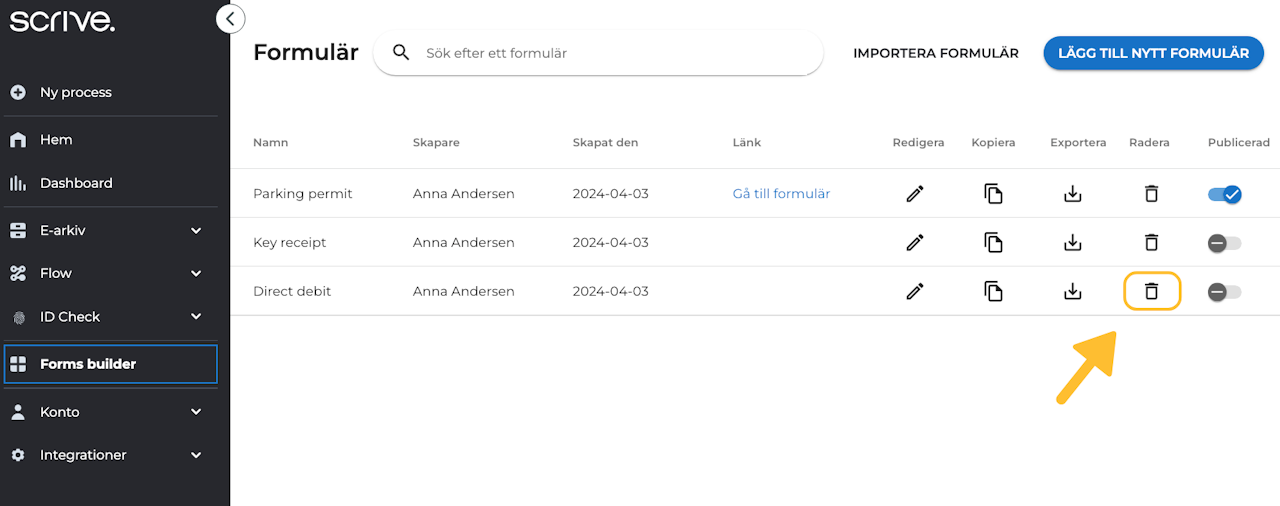Open the Gå till formulär link
This screenshot has width=1280, height=506.
[781, 194]
